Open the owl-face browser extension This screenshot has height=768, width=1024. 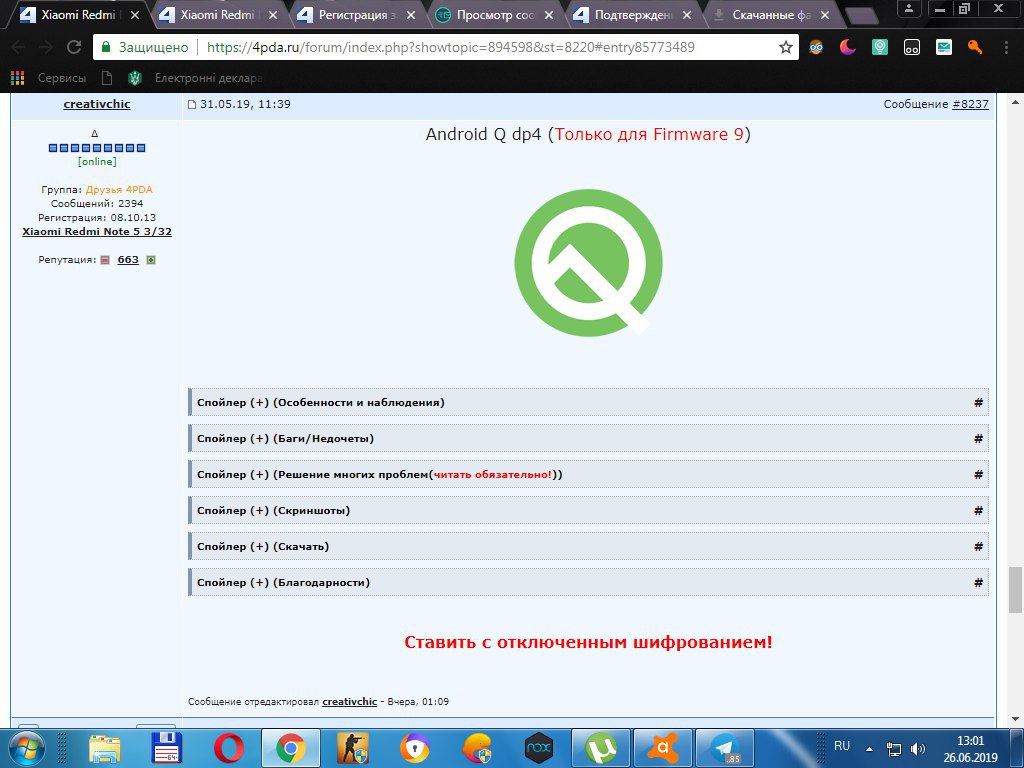point(816,47)
